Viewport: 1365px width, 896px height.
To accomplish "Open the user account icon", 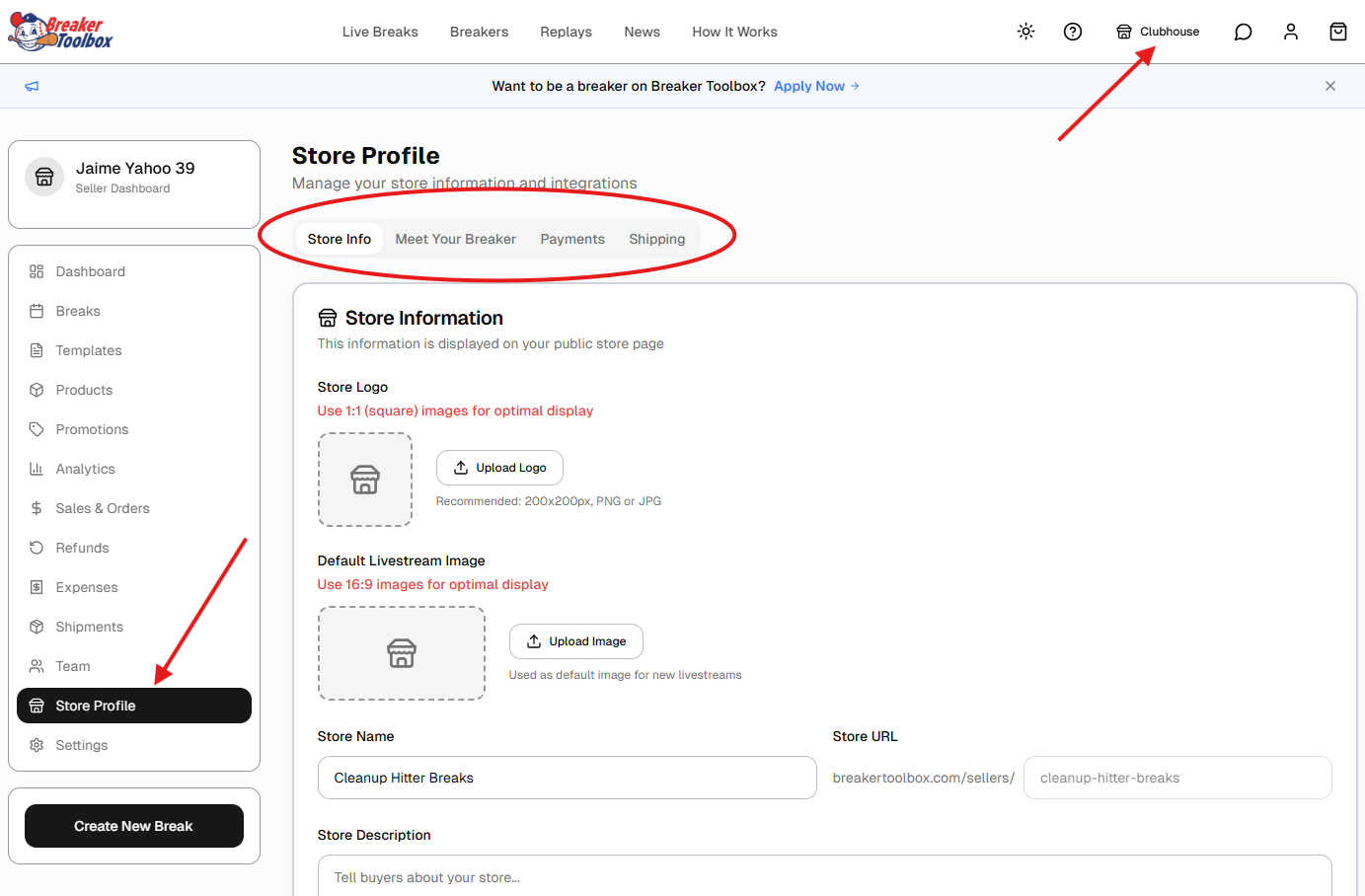I will click(1291, 32).
